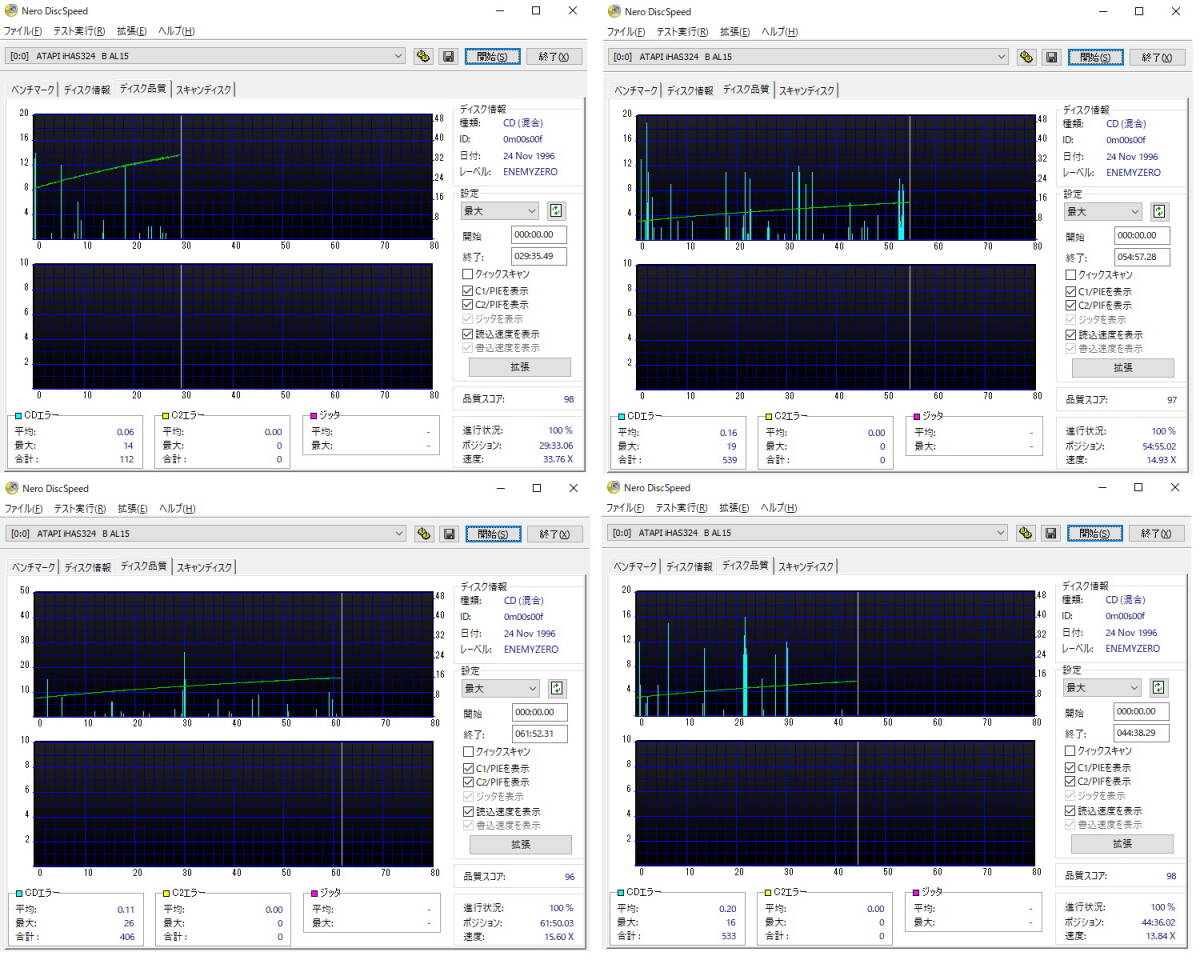Enable クイックスキャン in window ending 029:35.49
Screen dimensions: 1200x960
467,274
